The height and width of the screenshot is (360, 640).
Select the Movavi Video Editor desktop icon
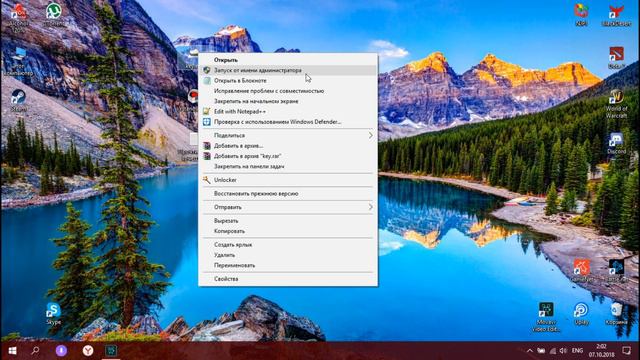[546, 316]
